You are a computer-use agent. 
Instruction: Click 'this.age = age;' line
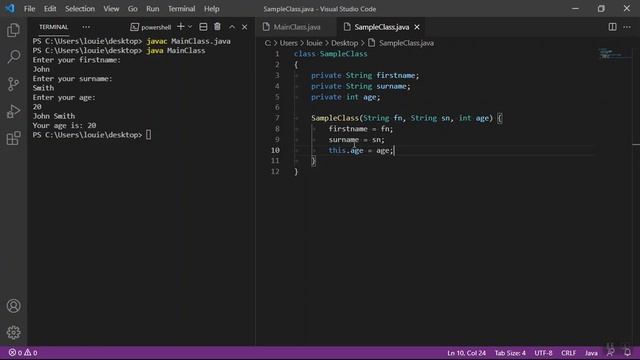coord(361,150)
